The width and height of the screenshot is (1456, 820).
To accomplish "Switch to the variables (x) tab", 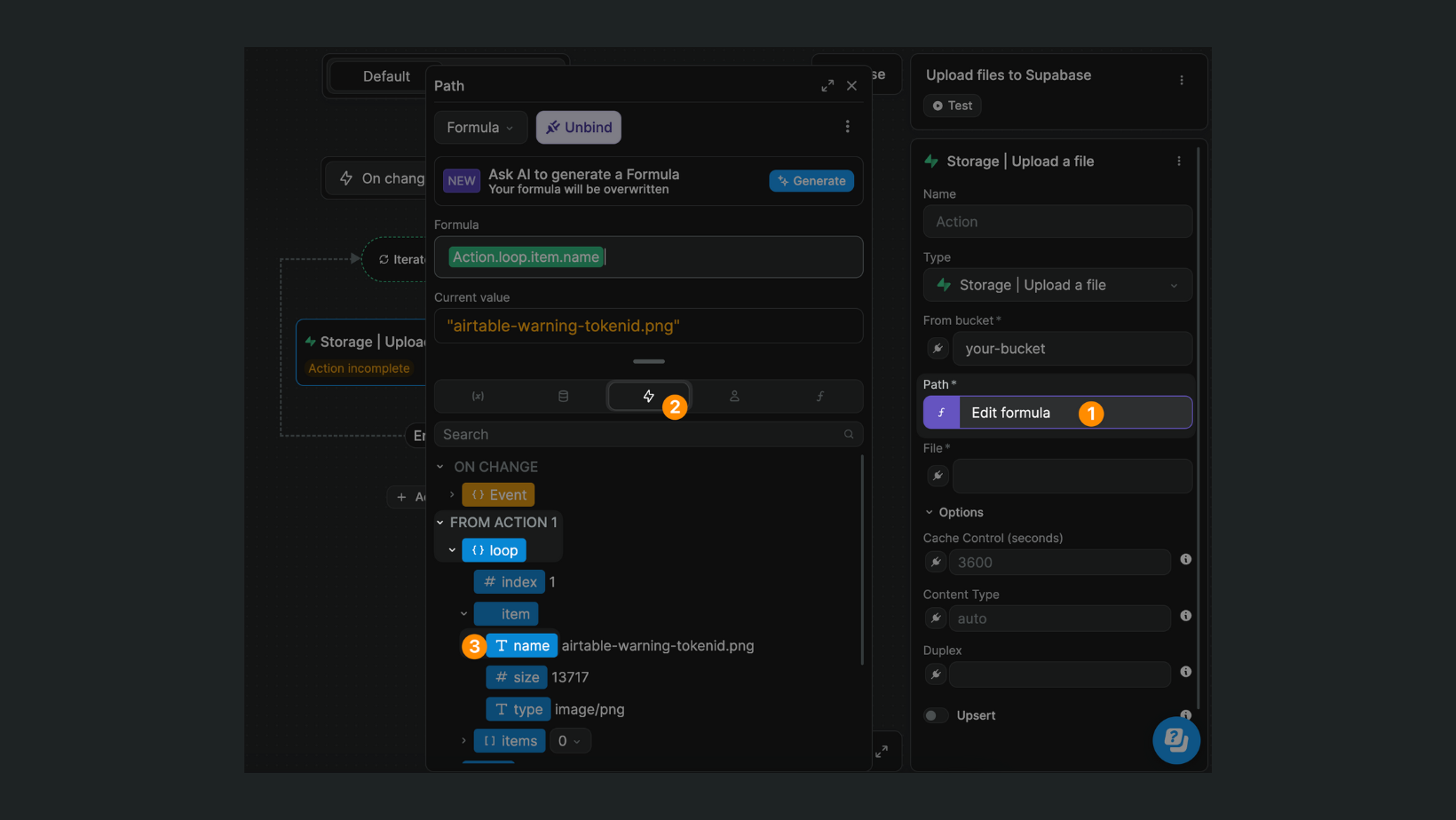I will (x=478, y=396).
